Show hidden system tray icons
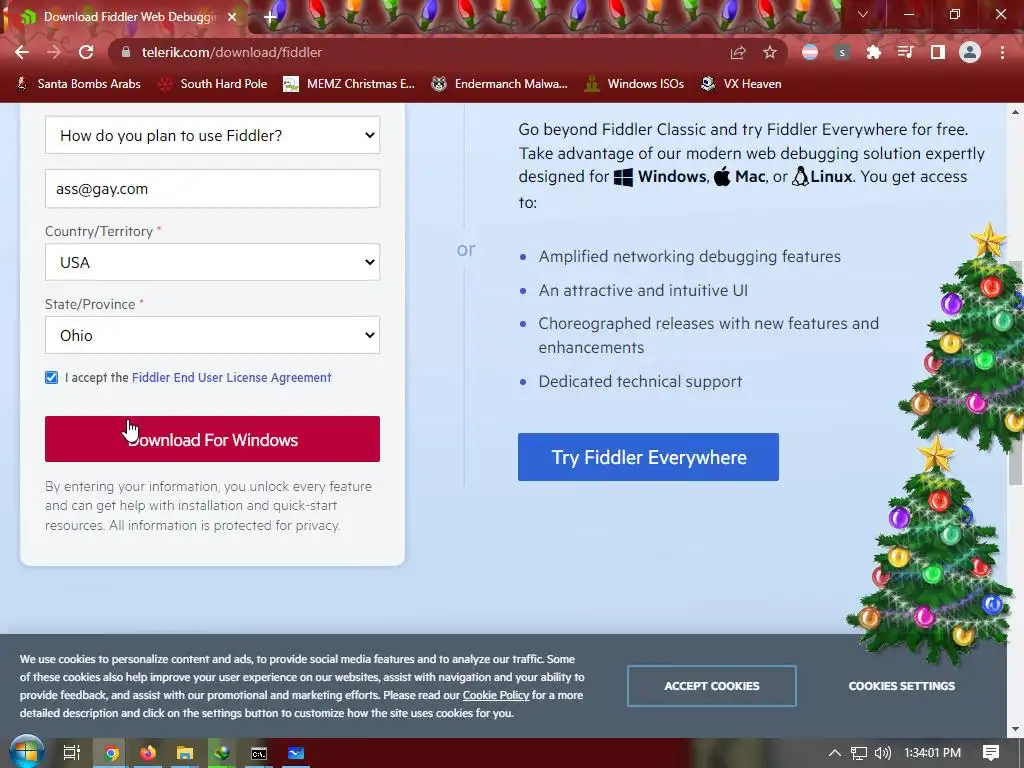 [x=835, y=753]
